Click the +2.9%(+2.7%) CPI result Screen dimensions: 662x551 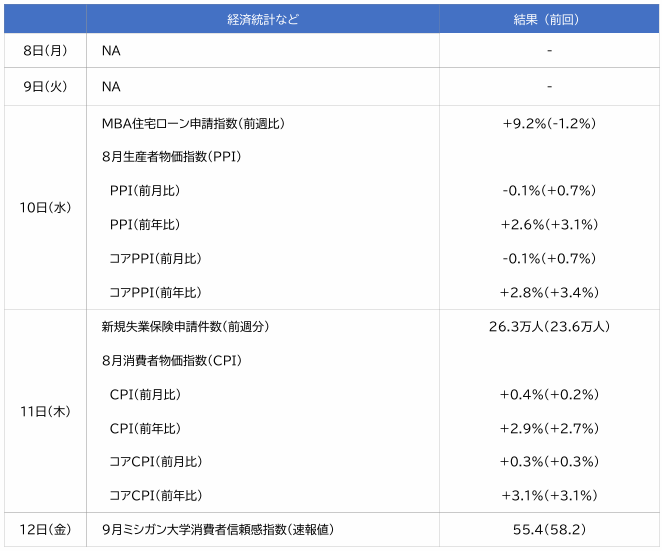pos(549,429)
